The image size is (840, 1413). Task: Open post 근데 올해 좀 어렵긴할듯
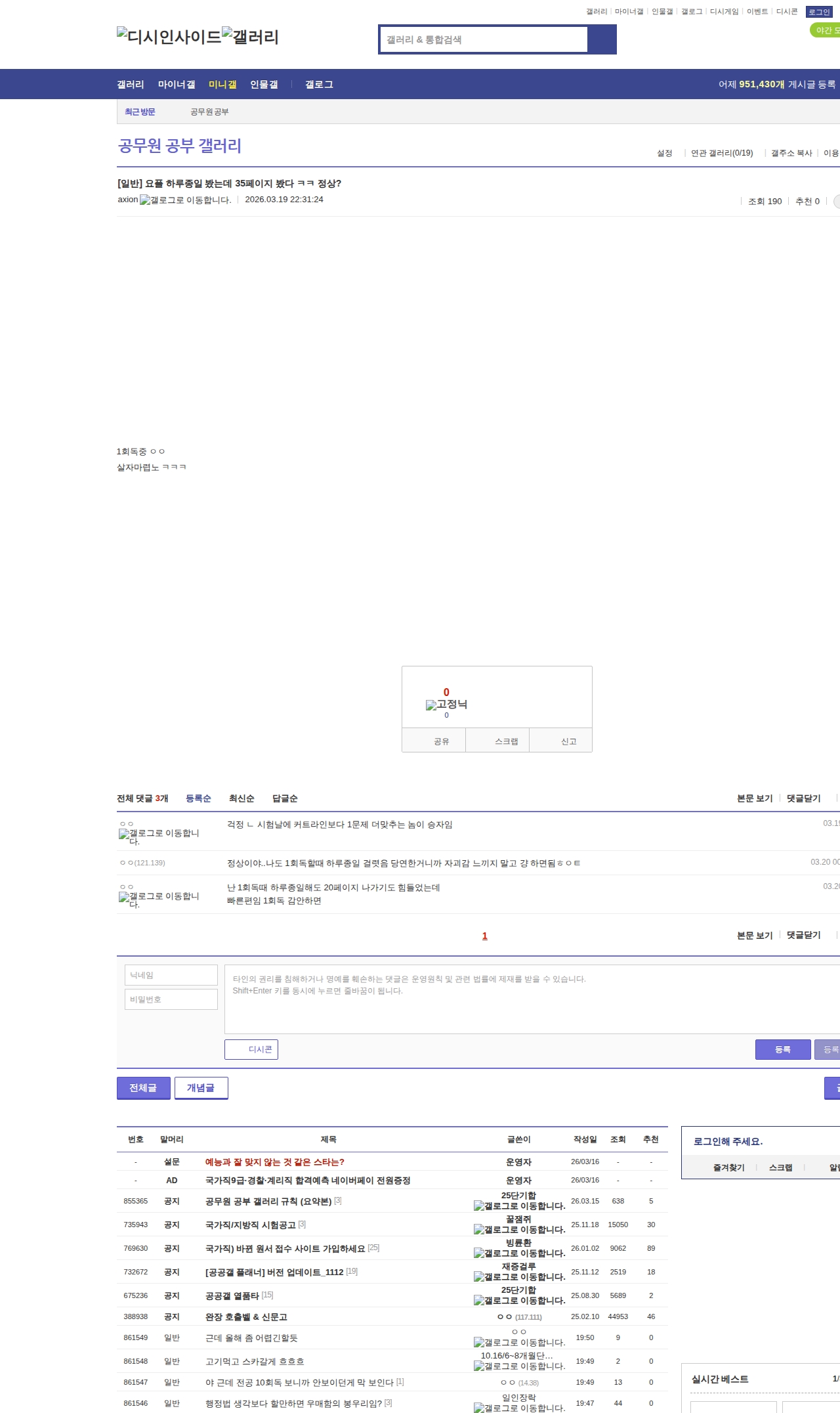[x=251, y=1338]
